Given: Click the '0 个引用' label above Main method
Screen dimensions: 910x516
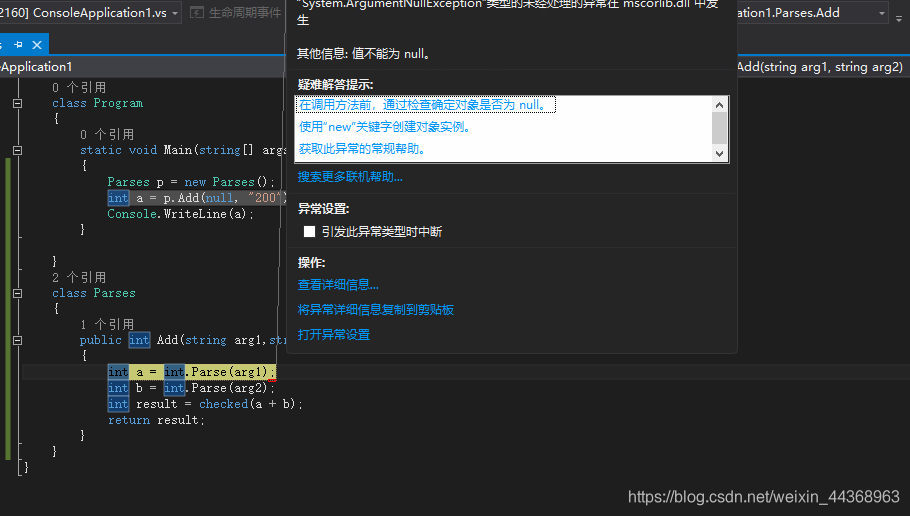Looking at the screenshot, I should pyautogui.click(x=107, y=135).
